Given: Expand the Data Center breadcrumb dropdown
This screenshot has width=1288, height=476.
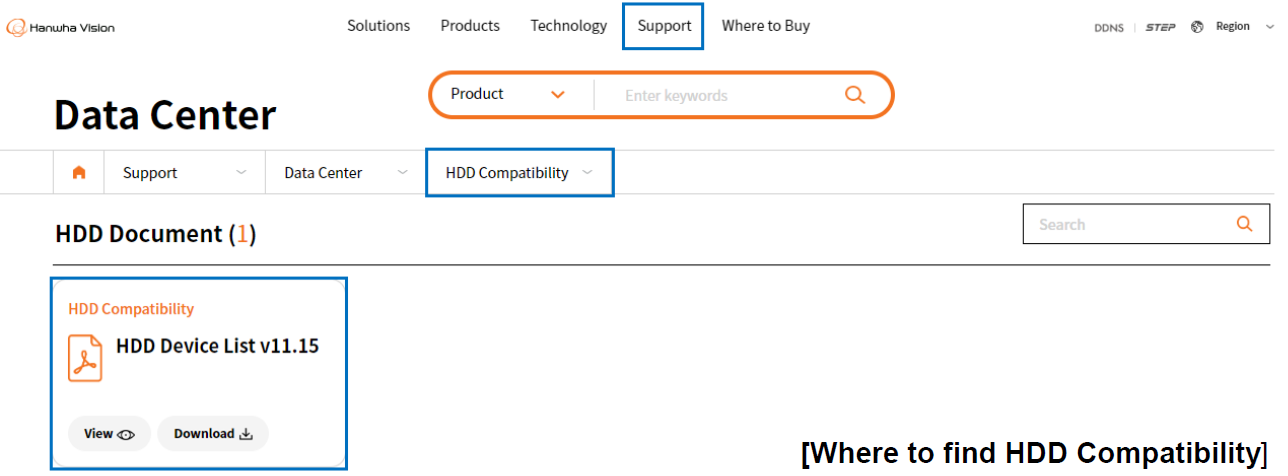Looking at the screenshot, I should (x=402, y=172).
